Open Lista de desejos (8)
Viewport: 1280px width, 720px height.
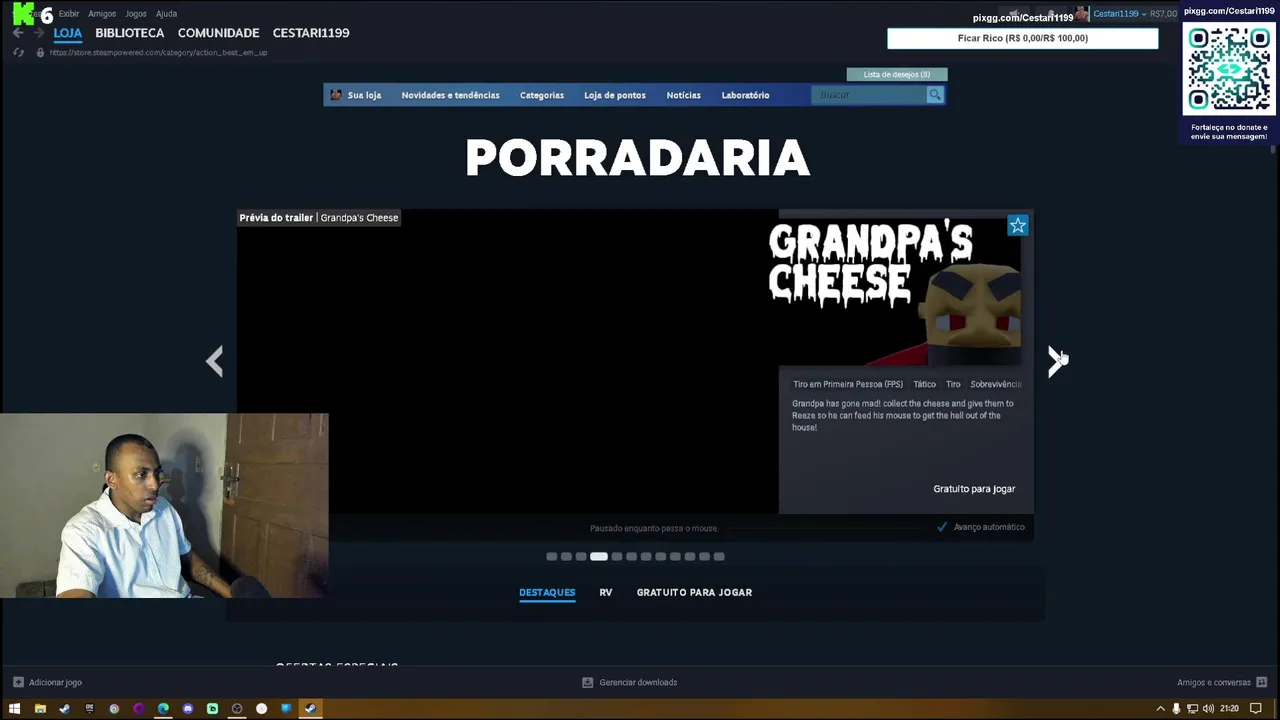coord(897,75)
